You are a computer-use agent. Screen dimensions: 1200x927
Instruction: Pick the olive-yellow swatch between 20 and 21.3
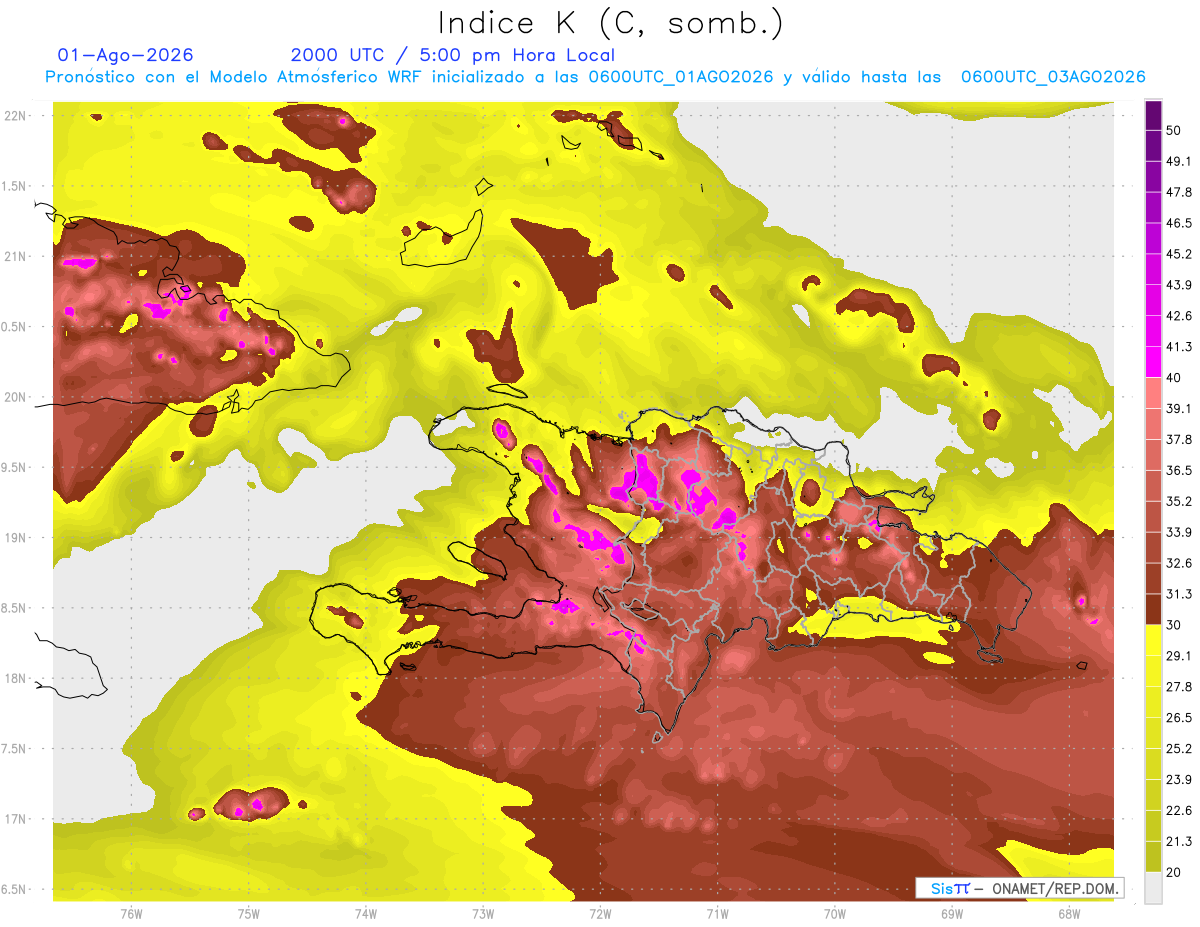[x=1154, y=857]
